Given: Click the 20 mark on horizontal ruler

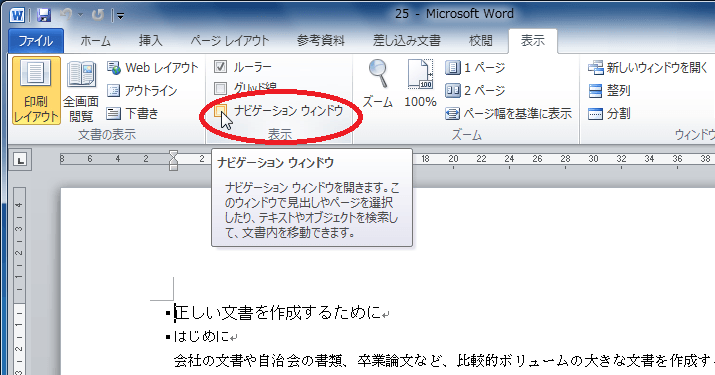Looking at the screenshot, I should point(453,159).
